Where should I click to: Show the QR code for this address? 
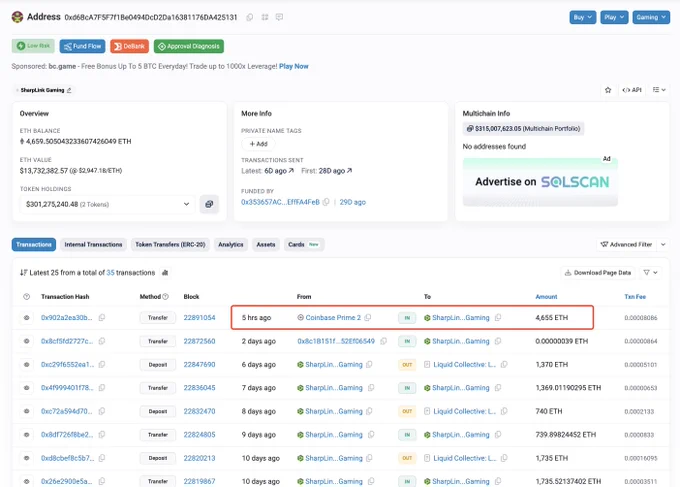pos(265,17)
